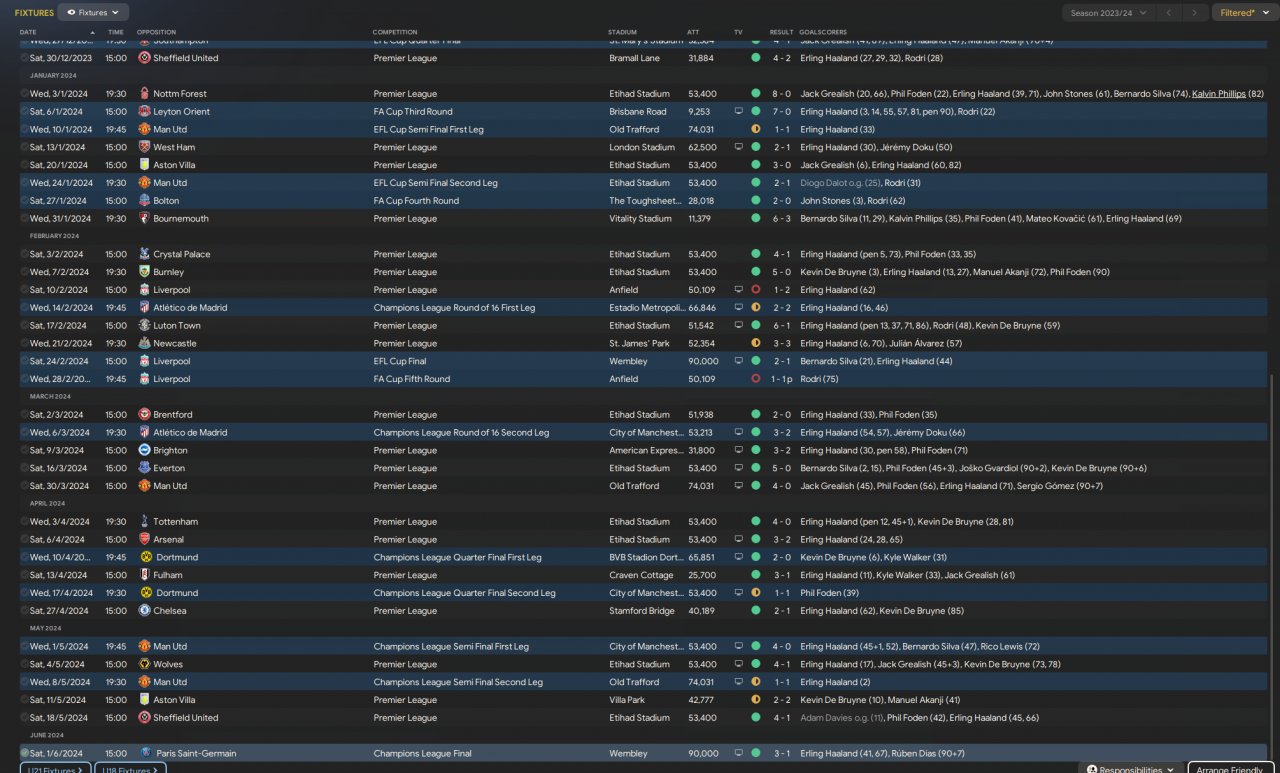1280x773 pixels.
Task: Tick the selection circle for the Tottenham fixture
Action: pos(24,522)
